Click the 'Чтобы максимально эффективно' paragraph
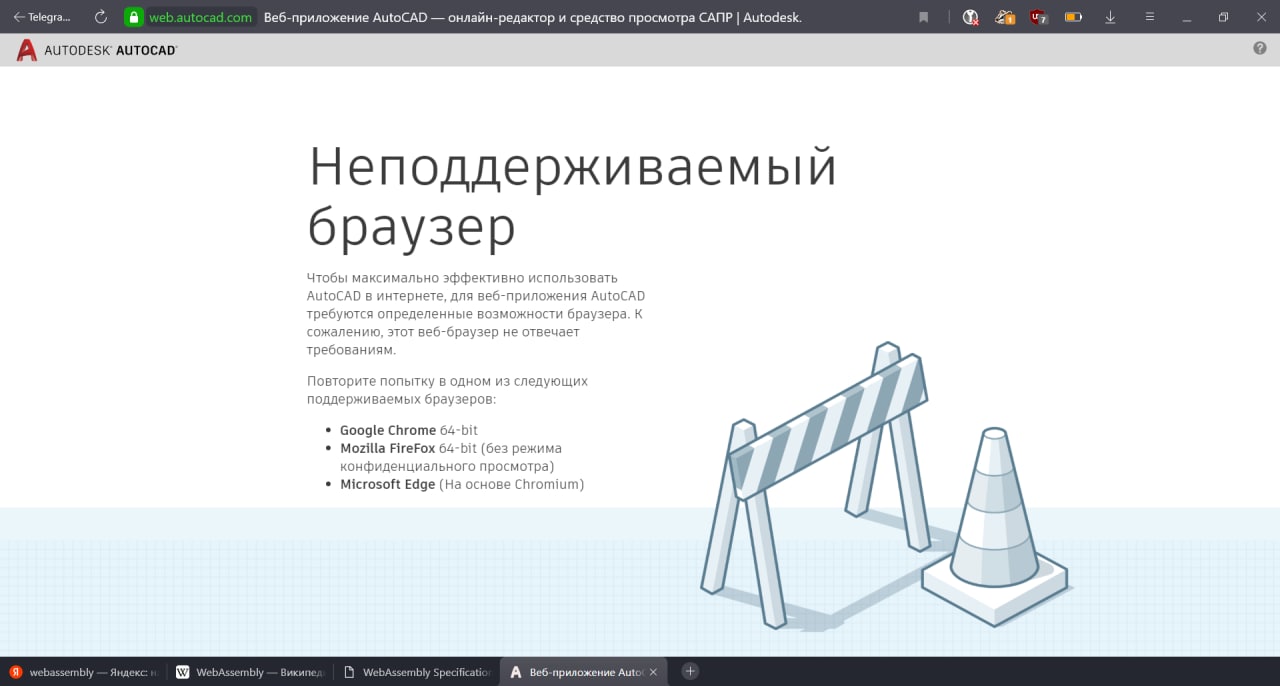 pyautogui.click(x=476, y=313)
